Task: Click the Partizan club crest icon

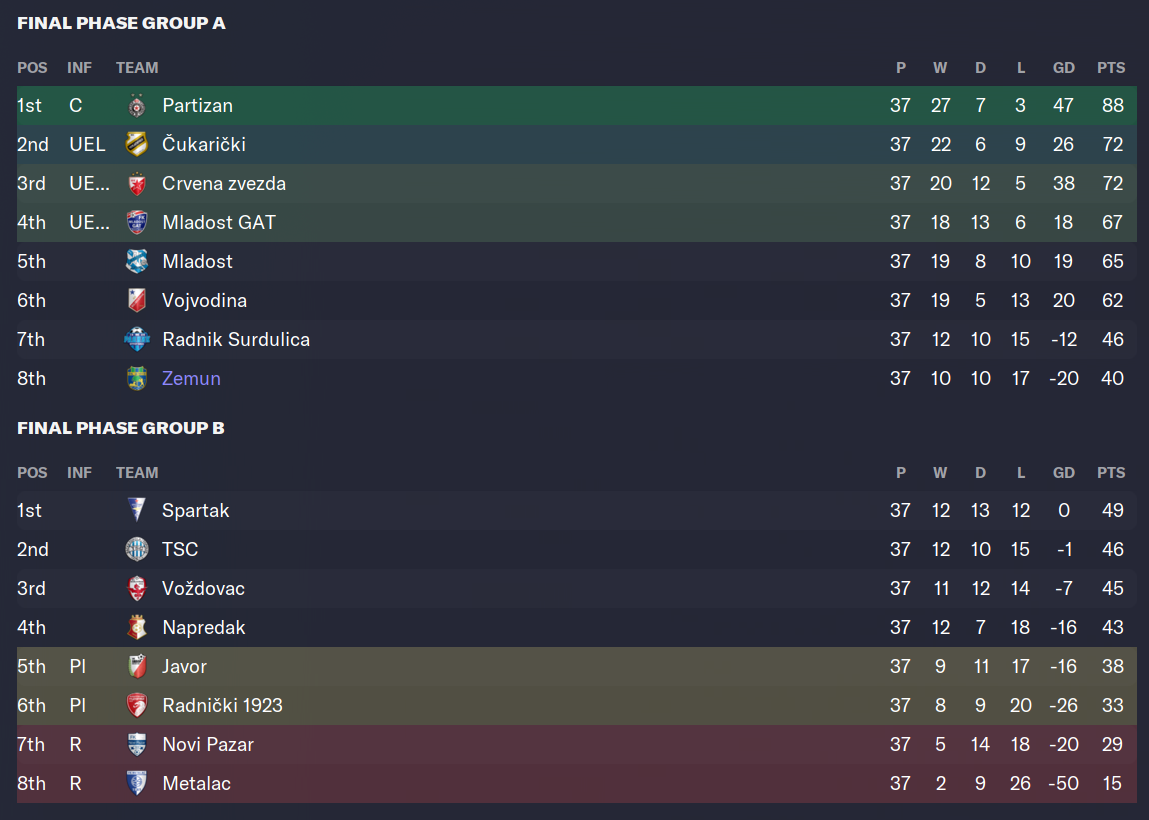Action: pos(137,106)
